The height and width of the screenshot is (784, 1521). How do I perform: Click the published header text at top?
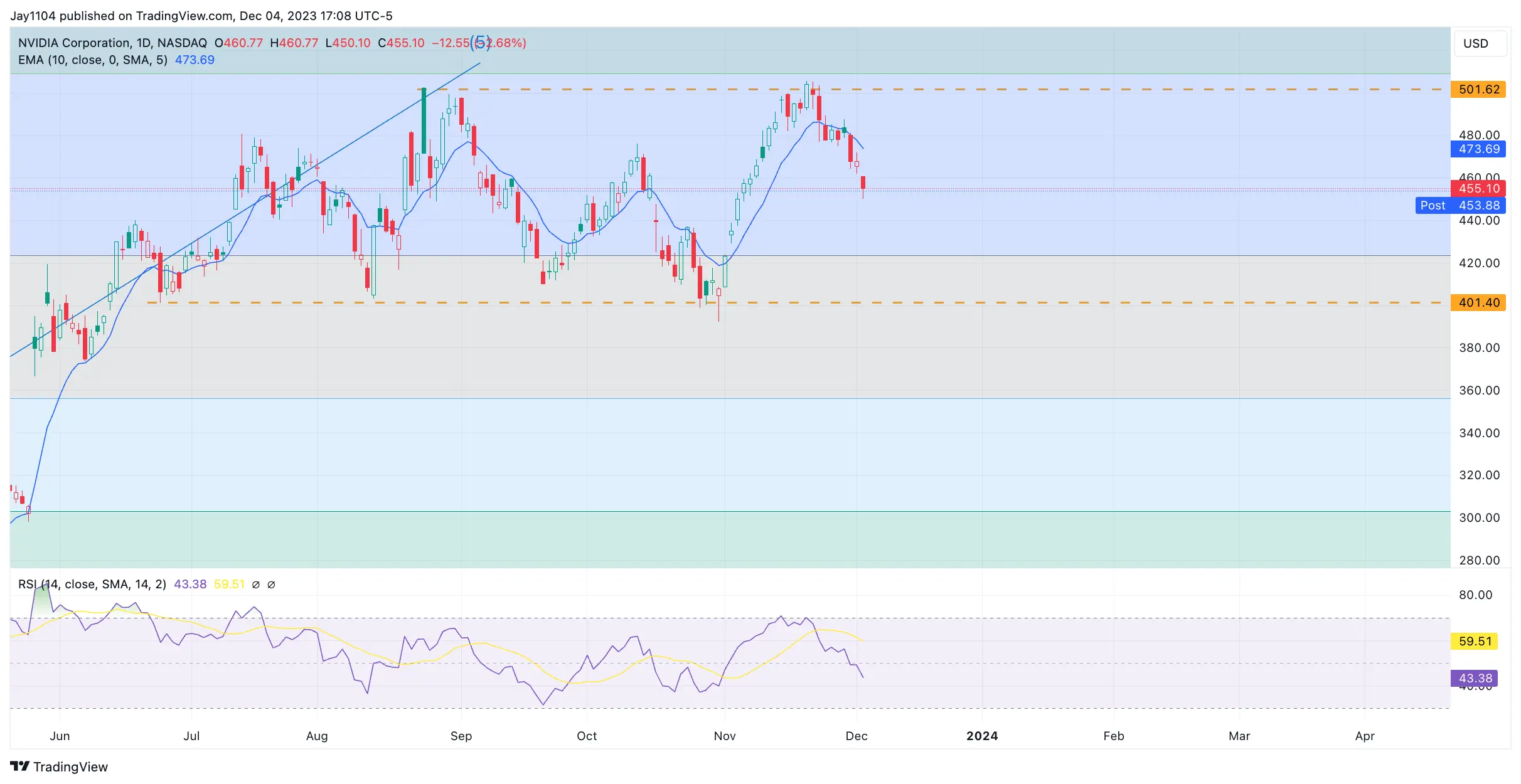pyautogui.click(x=201, y=16)
